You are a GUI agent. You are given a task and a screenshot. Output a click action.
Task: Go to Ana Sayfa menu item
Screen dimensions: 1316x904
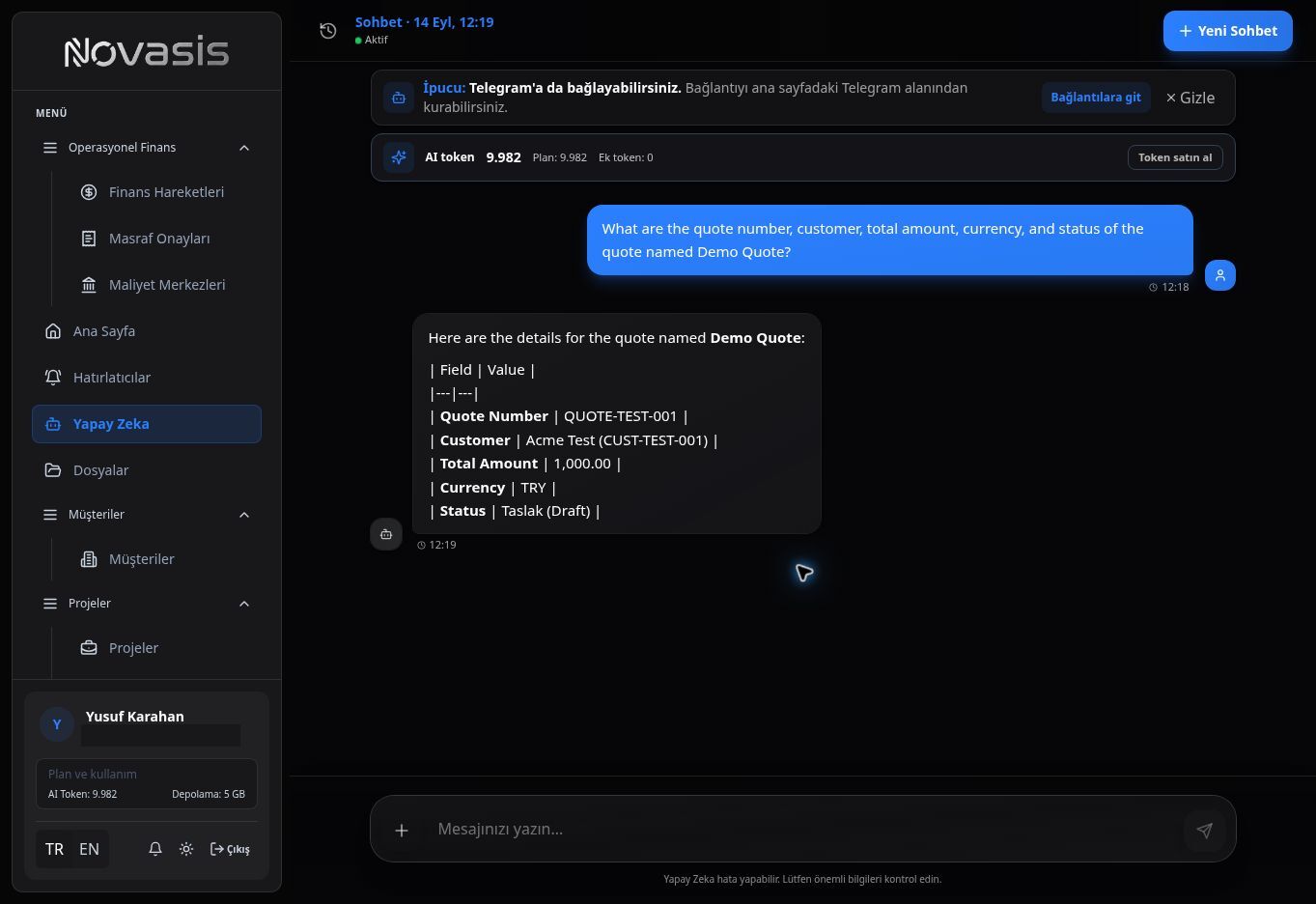click(x=147, y=331)
